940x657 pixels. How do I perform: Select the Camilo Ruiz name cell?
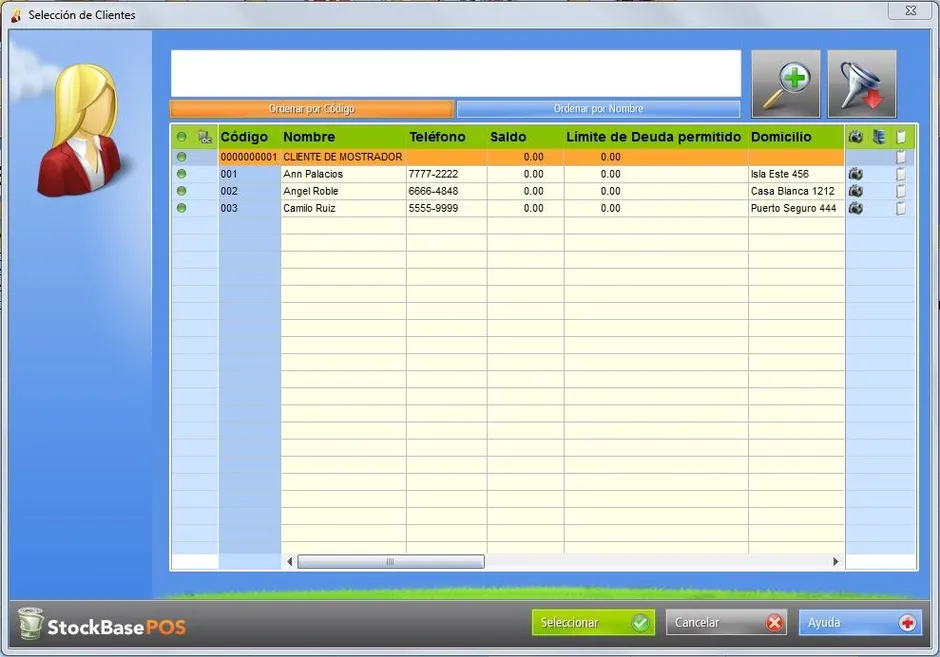tap(343, 208)
